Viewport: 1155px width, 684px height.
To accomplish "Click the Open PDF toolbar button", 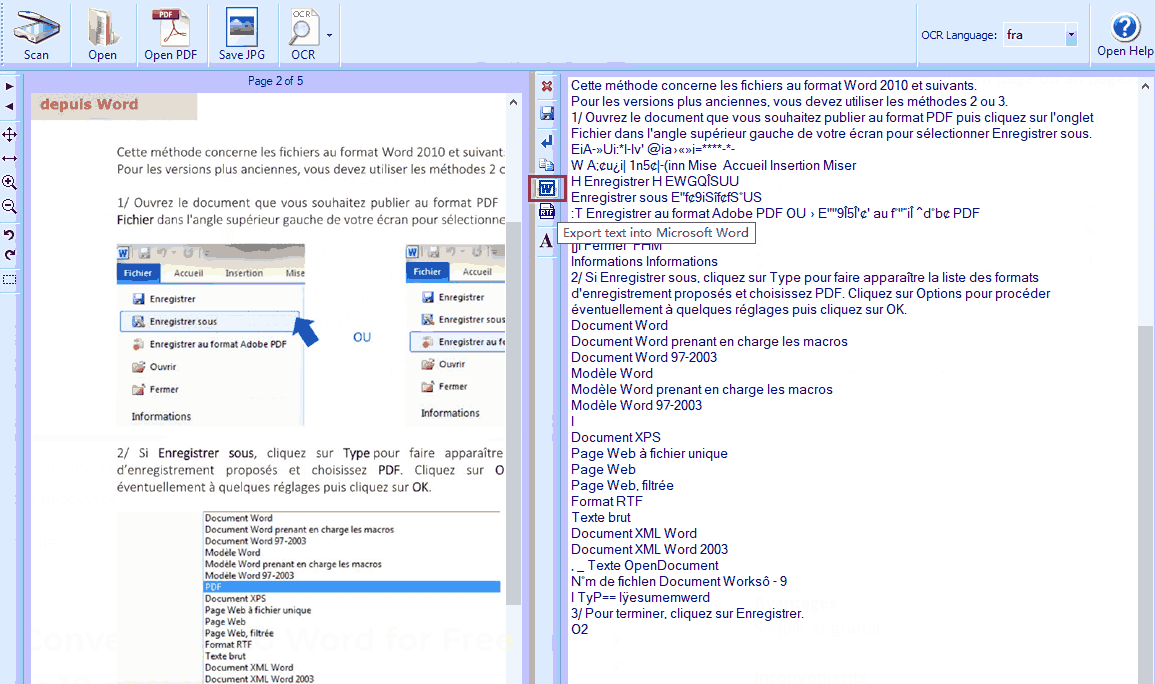I will 170,34.
